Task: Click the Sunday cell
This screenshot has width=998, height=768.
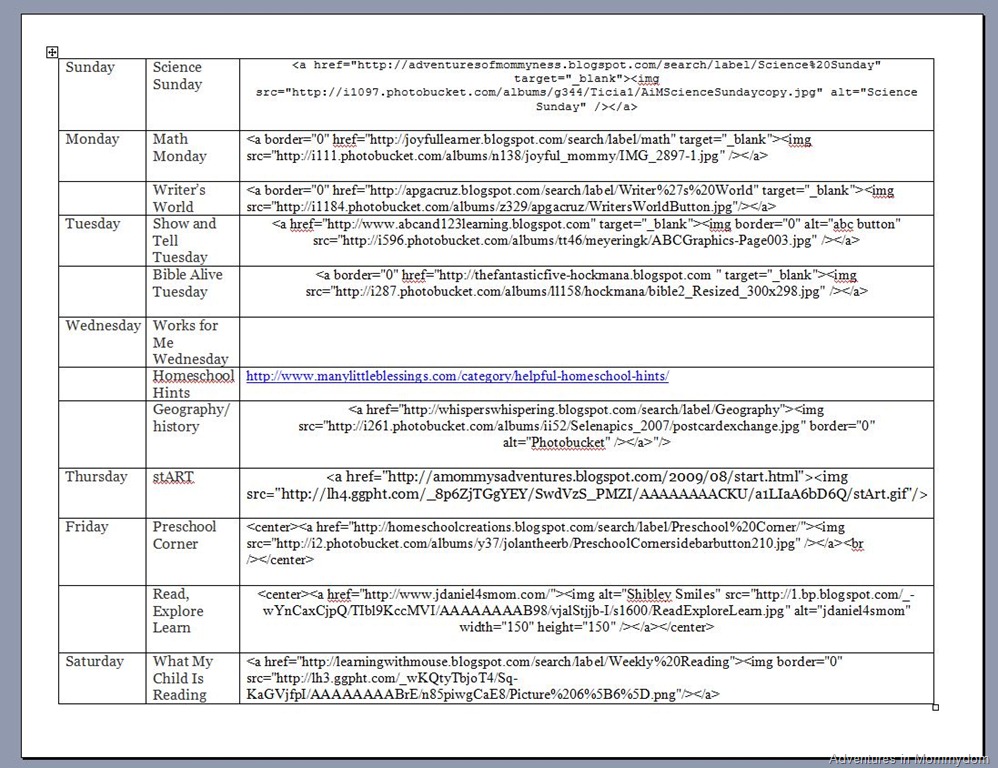Action: (x=102, y=94)
